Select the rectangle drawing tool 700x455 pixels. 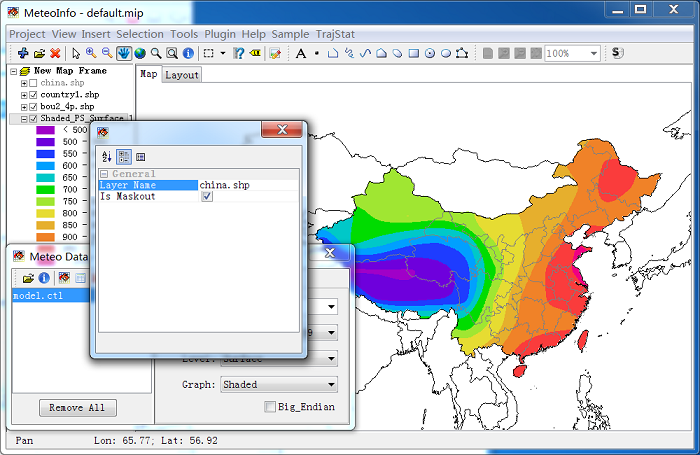click(x=413, y=53)
